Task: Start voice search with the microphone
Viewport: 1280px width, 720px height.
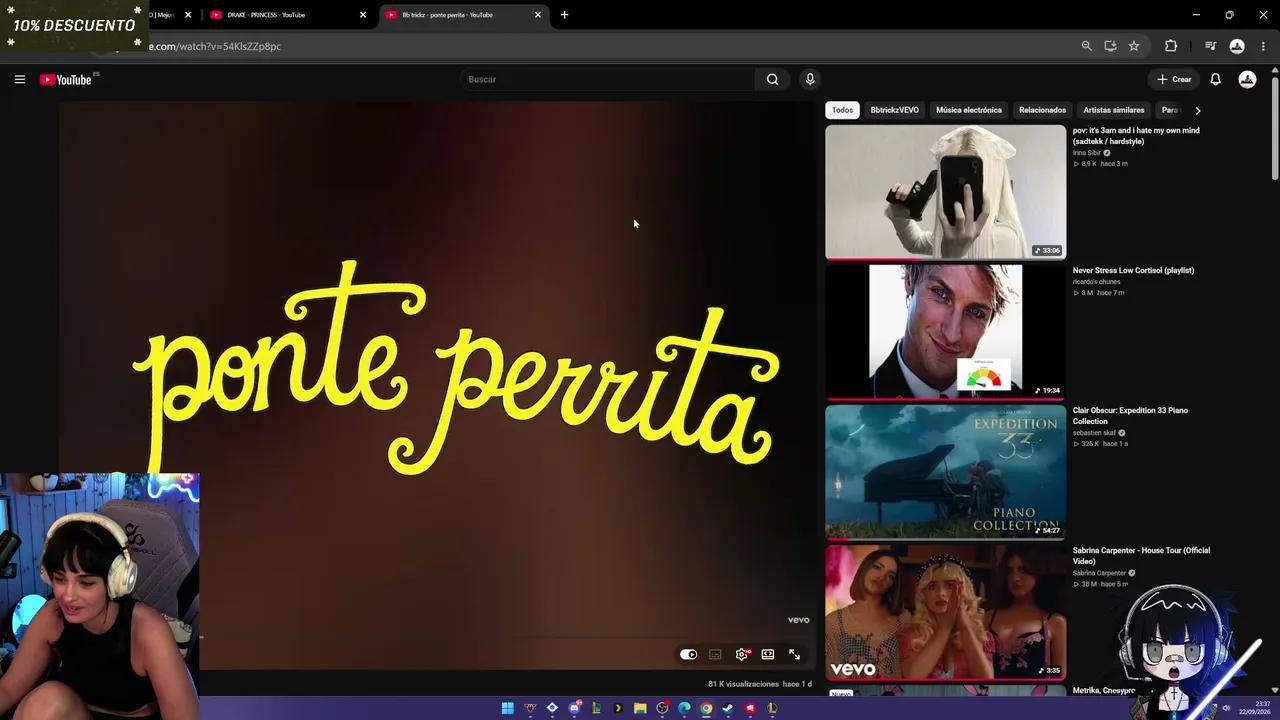Action: pyautogui.click(x=810, y=79)
